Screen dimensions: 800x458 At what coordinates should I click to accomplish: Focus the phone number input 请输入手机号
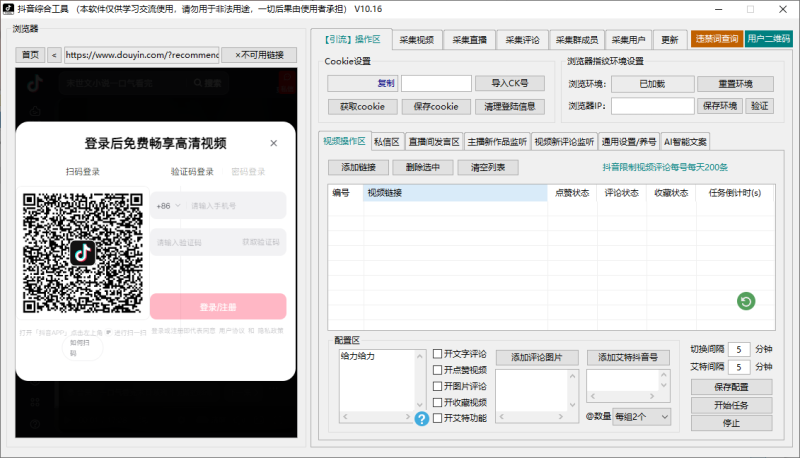[x=234, y=206]
